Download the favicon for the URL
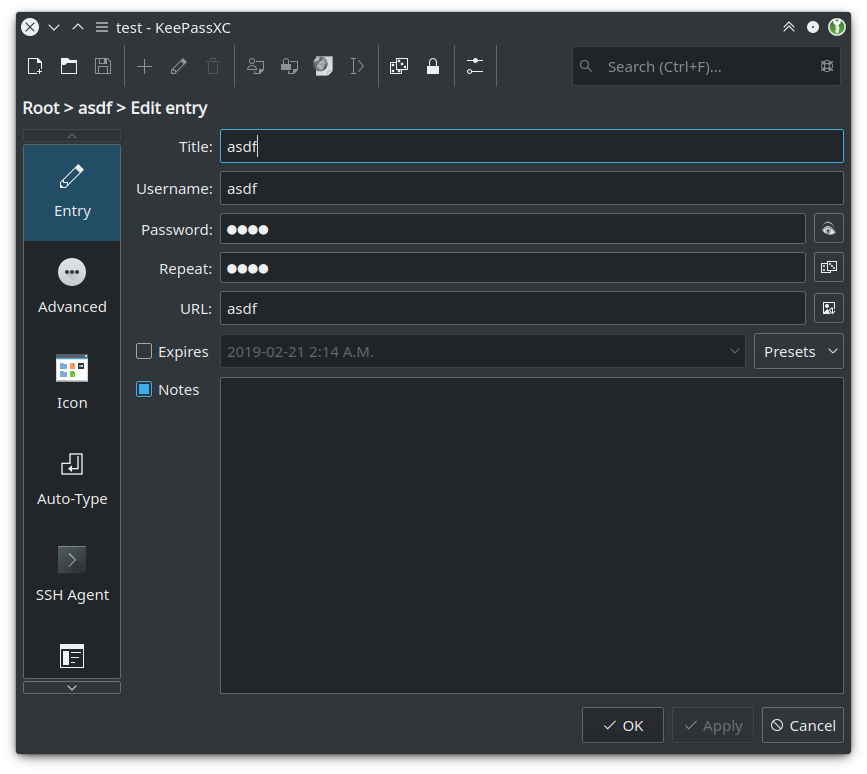The image size is (867, 774). (x=828, y=308)
